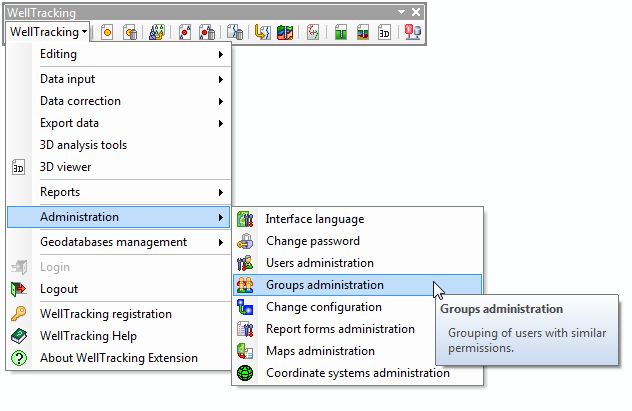This screenshot has height=411, width=632.
Task: Click the people group toolbar icon
Action: [x=157, y=32]
